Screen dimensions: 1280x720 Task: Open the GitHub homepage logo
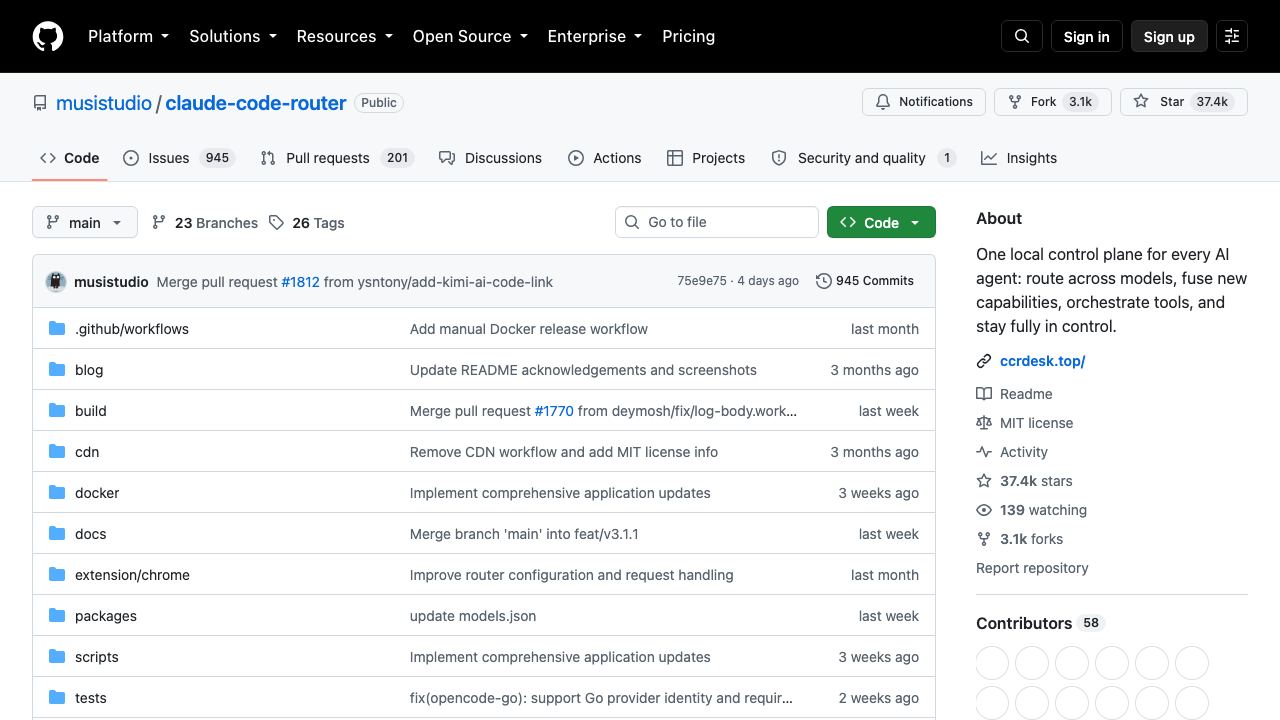[x=48, y=36]
